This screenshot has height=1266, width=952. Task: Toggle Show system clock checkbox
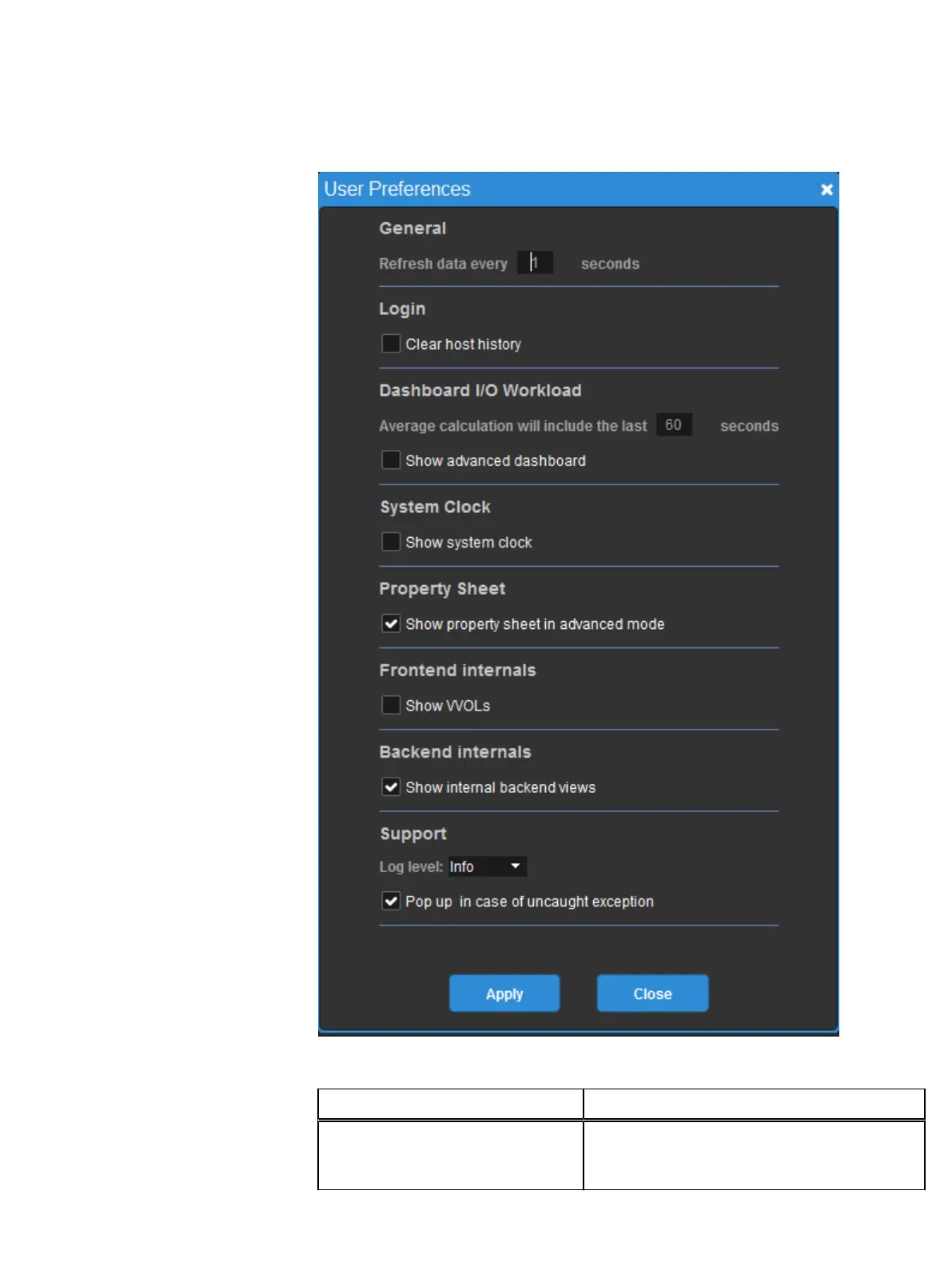click(391, 542)
